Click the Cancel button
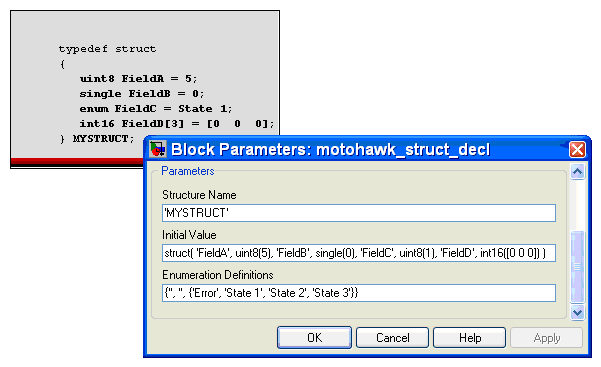 392,337
